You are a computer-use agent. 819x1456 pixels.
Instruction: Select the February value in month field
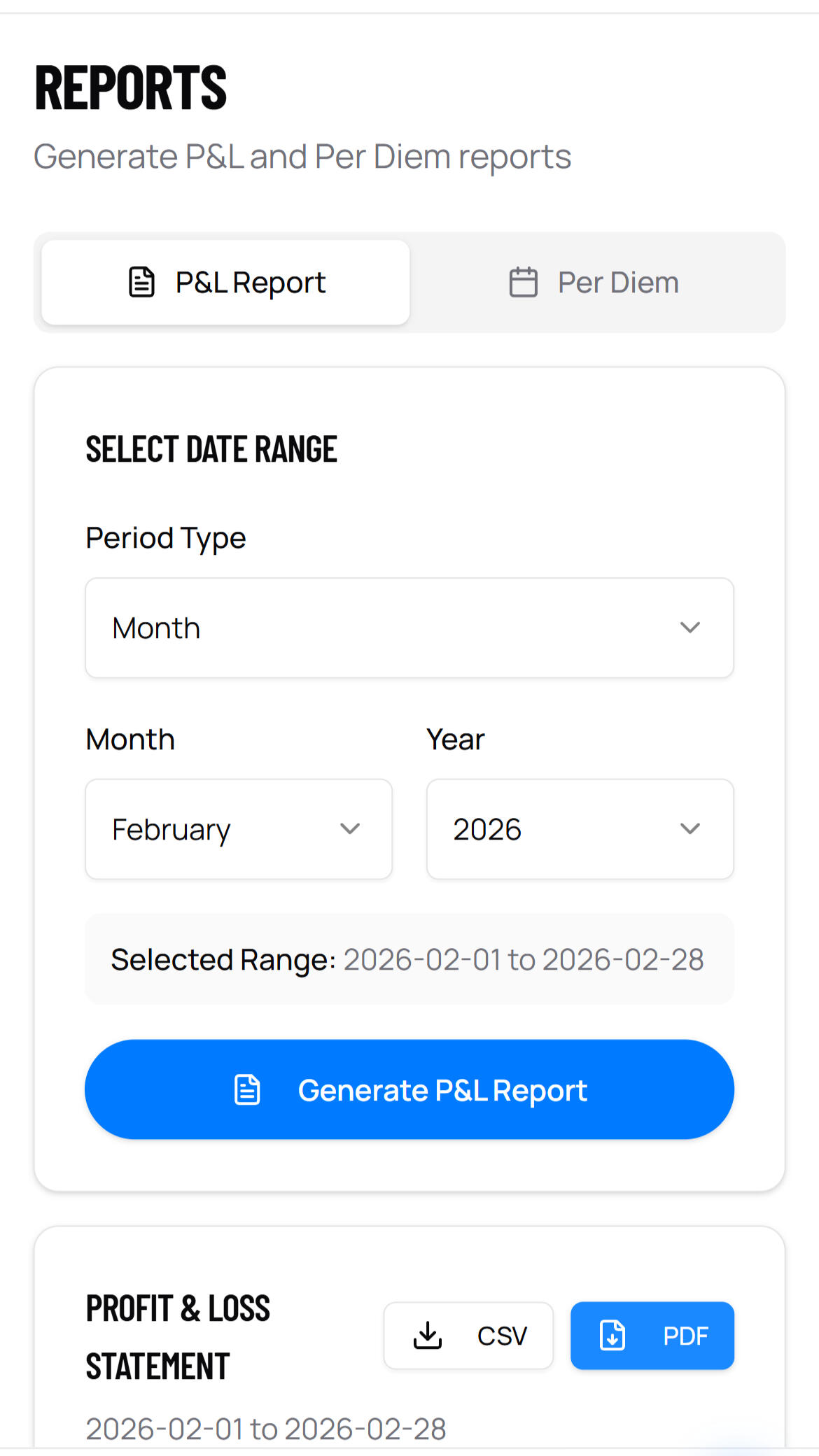point(171,830)
